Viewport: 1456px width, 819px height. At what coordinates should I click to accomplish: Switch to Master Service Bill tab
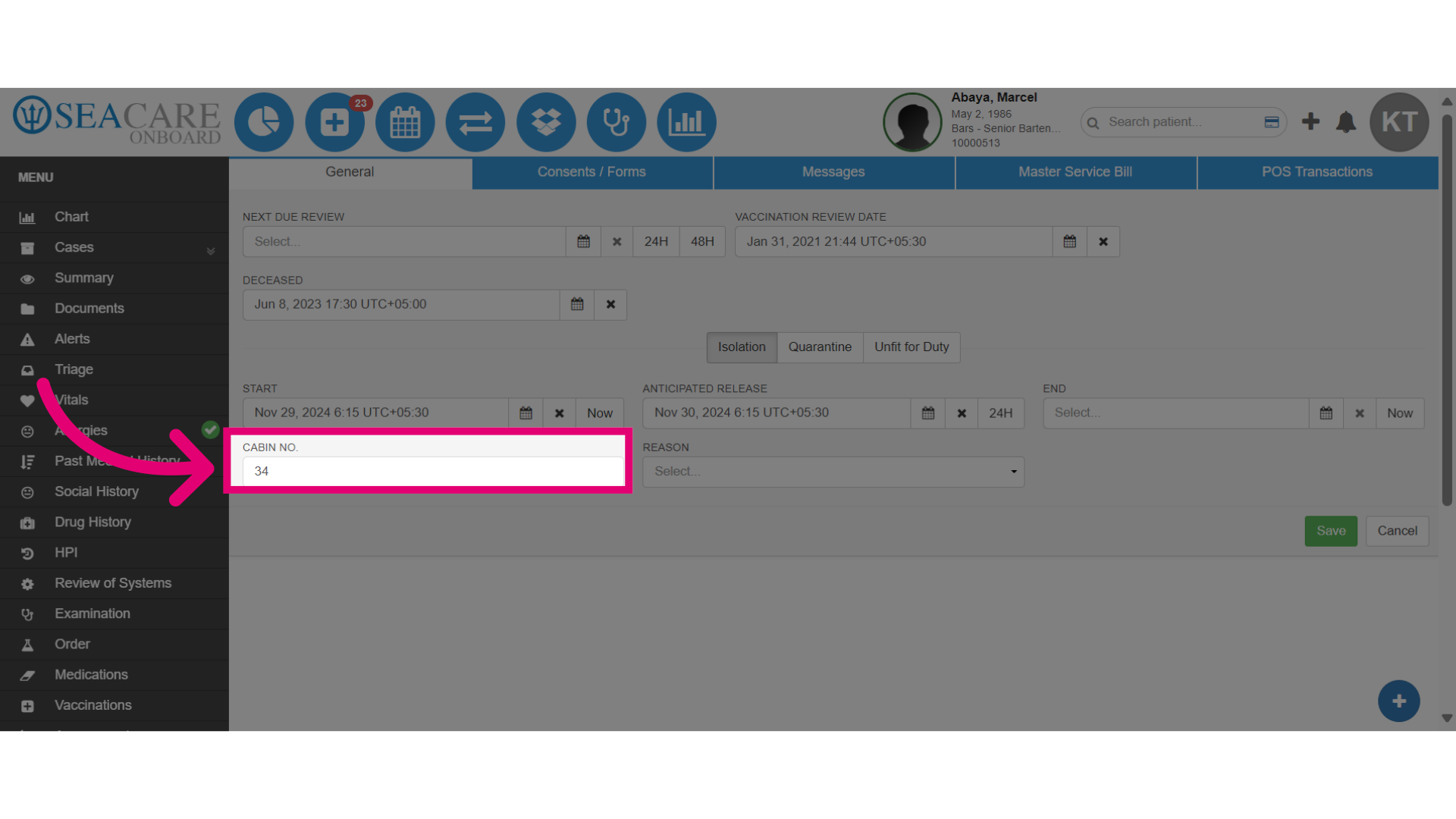click(1075, 172)
